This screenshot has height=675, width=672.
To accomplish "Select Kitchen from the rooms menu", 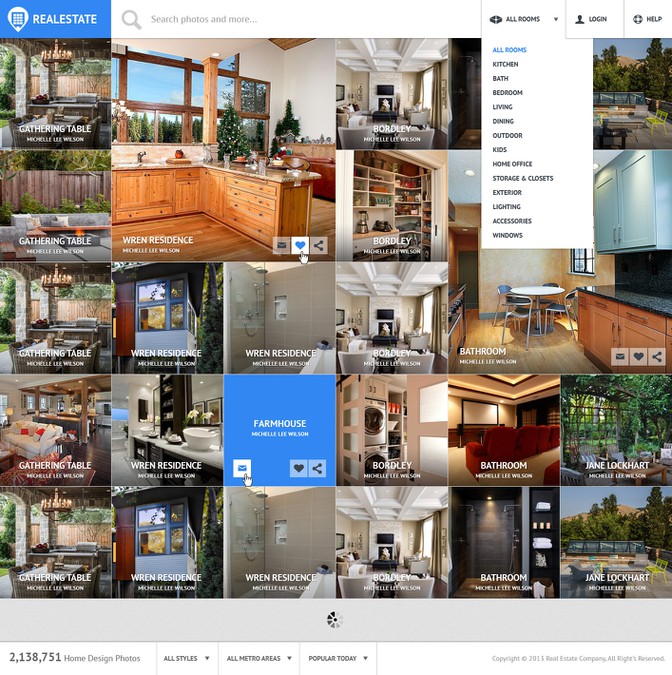I will coord(505,64).
